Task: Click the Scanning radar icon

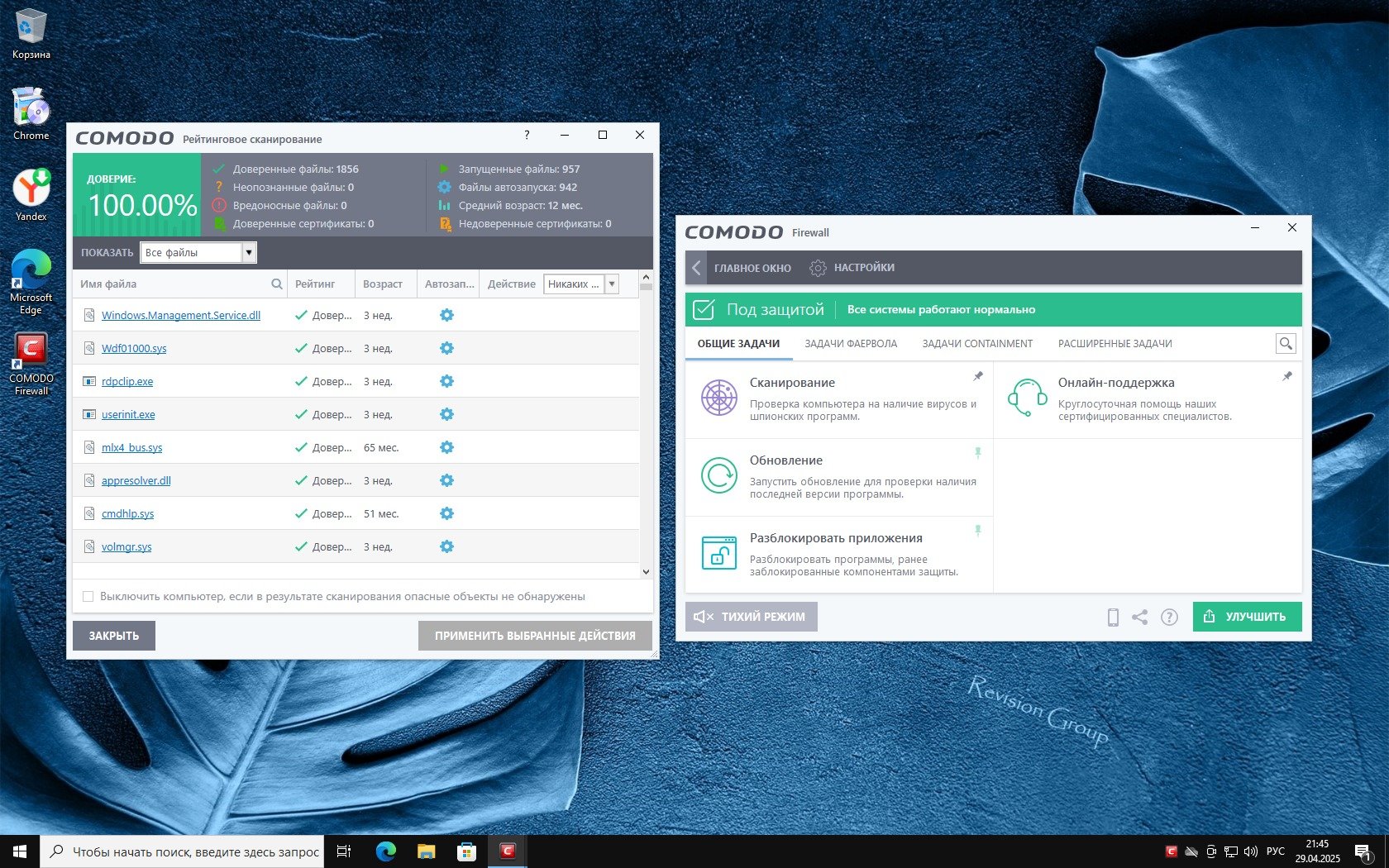Action: [x=718, y=398]
